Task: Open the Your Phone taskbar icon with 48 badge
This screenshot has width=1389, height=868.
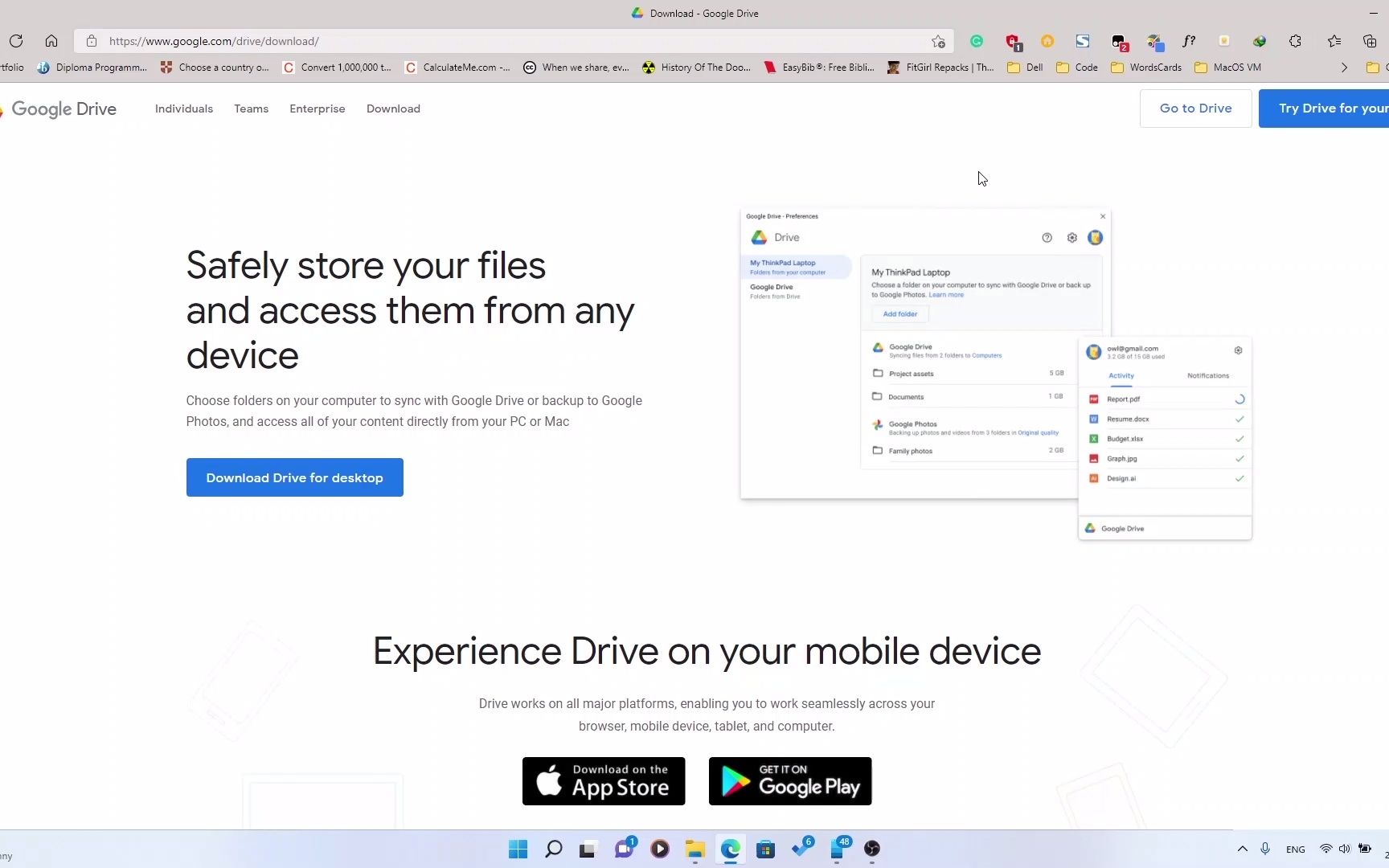Action: [838, 848]
